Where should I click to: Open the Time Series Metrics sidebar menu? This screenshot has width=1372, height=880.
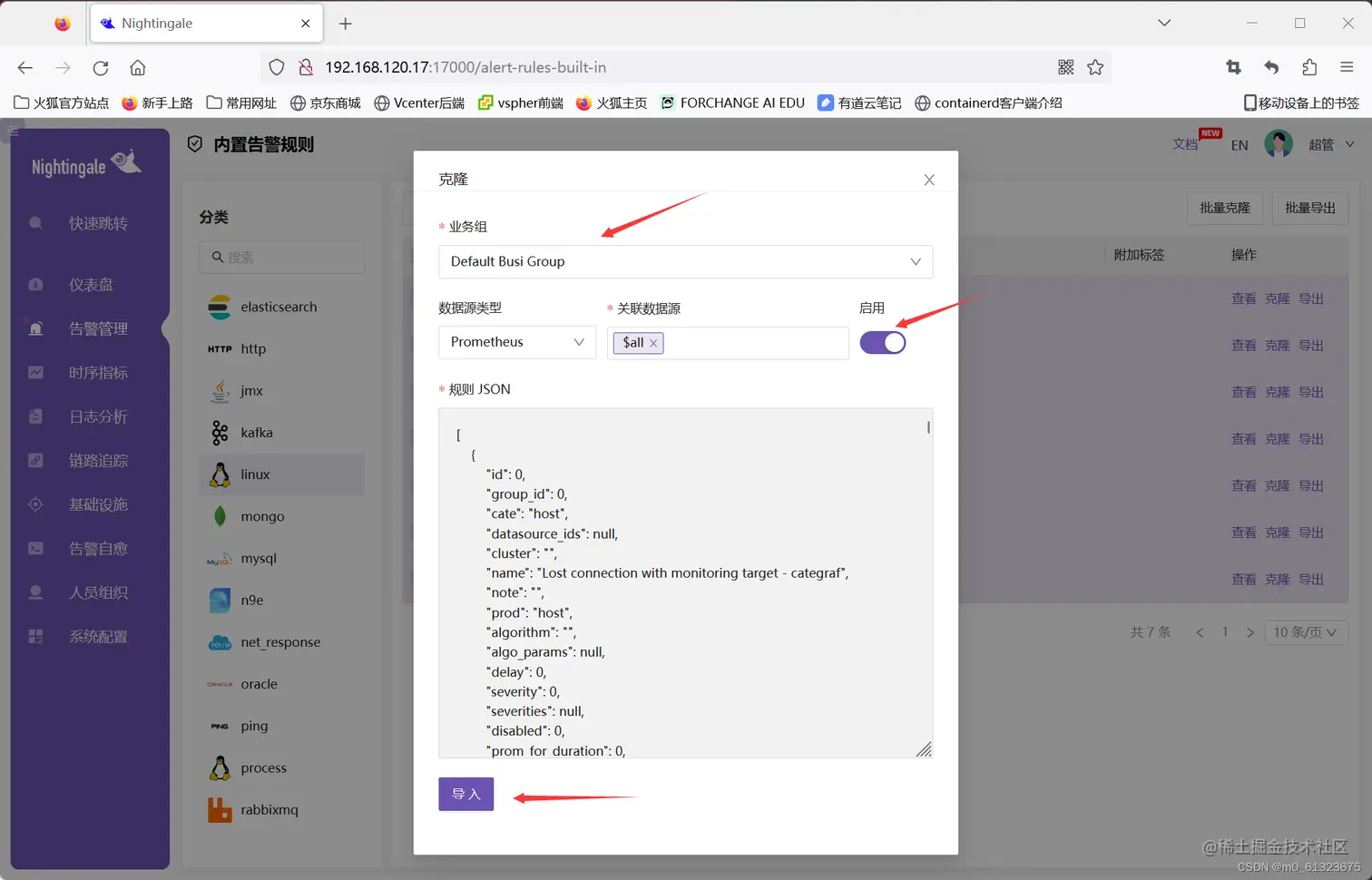(90, 373)
